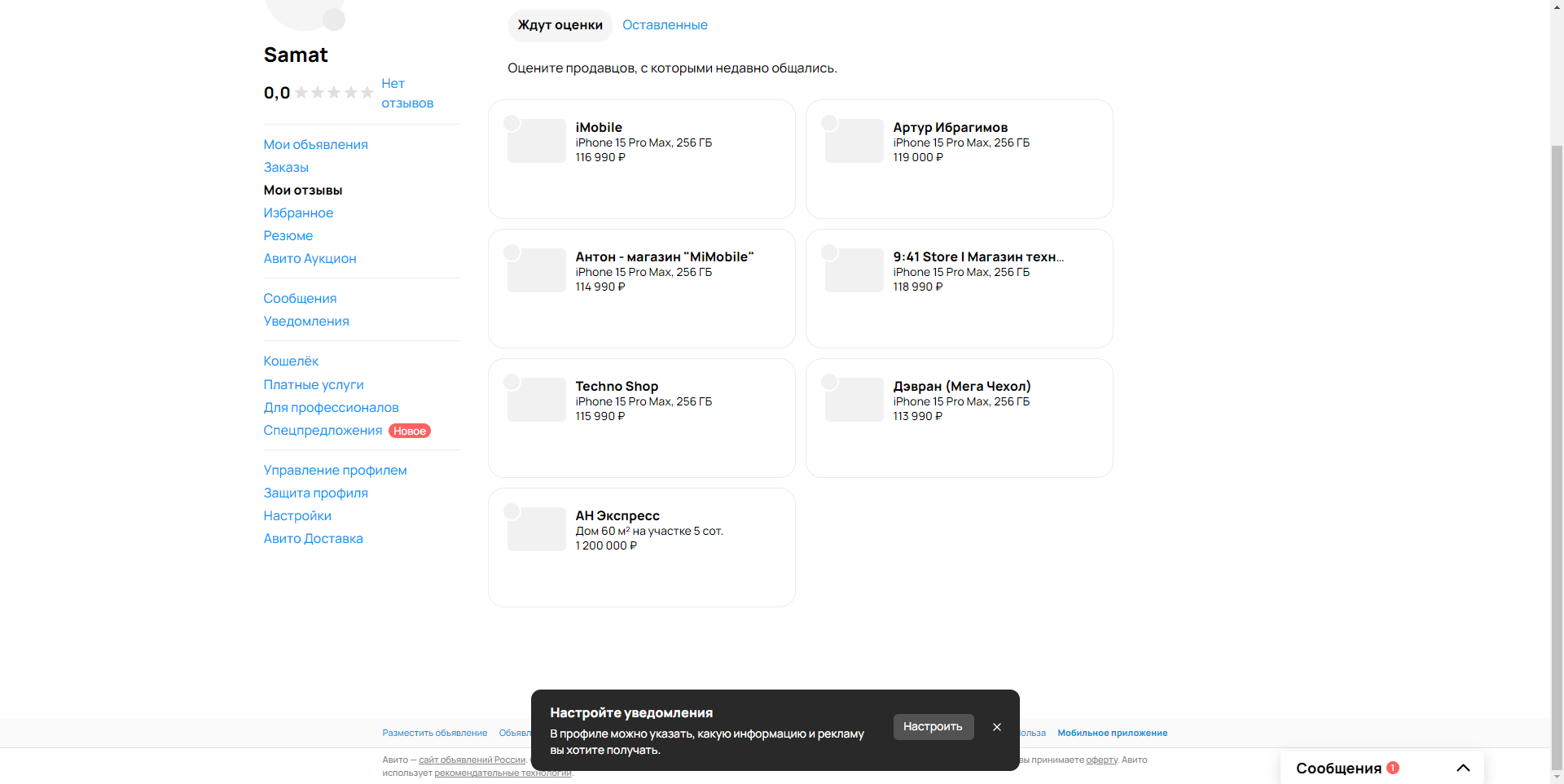Close the notification settings popup

point(997,727)
